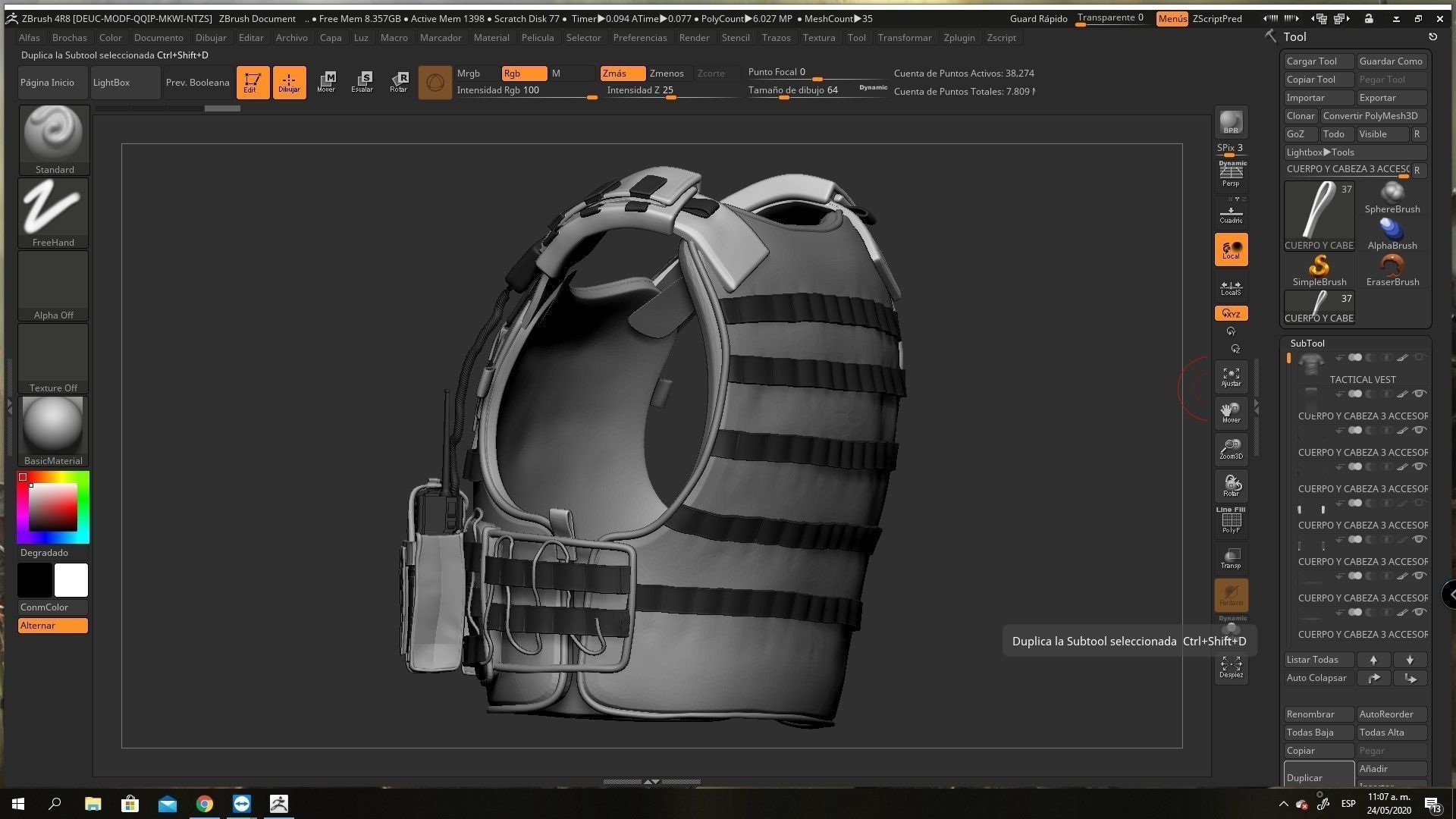Select the EraserBrush tool
The height and width of the screenshot is (819, 1456).
pyautogui.click(x=1392, y=271)
